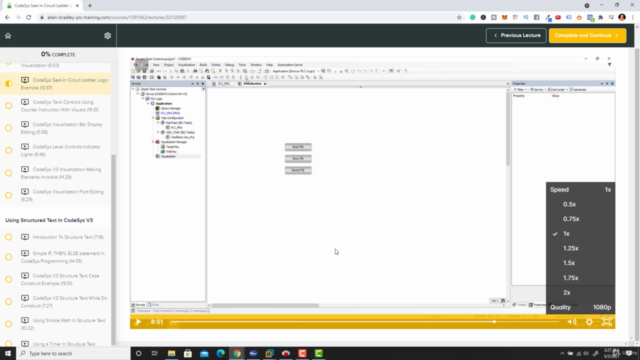Switch to the PLC_PRG editor tab
Screen dimensions: 640x360
click(x=223, y=84)
